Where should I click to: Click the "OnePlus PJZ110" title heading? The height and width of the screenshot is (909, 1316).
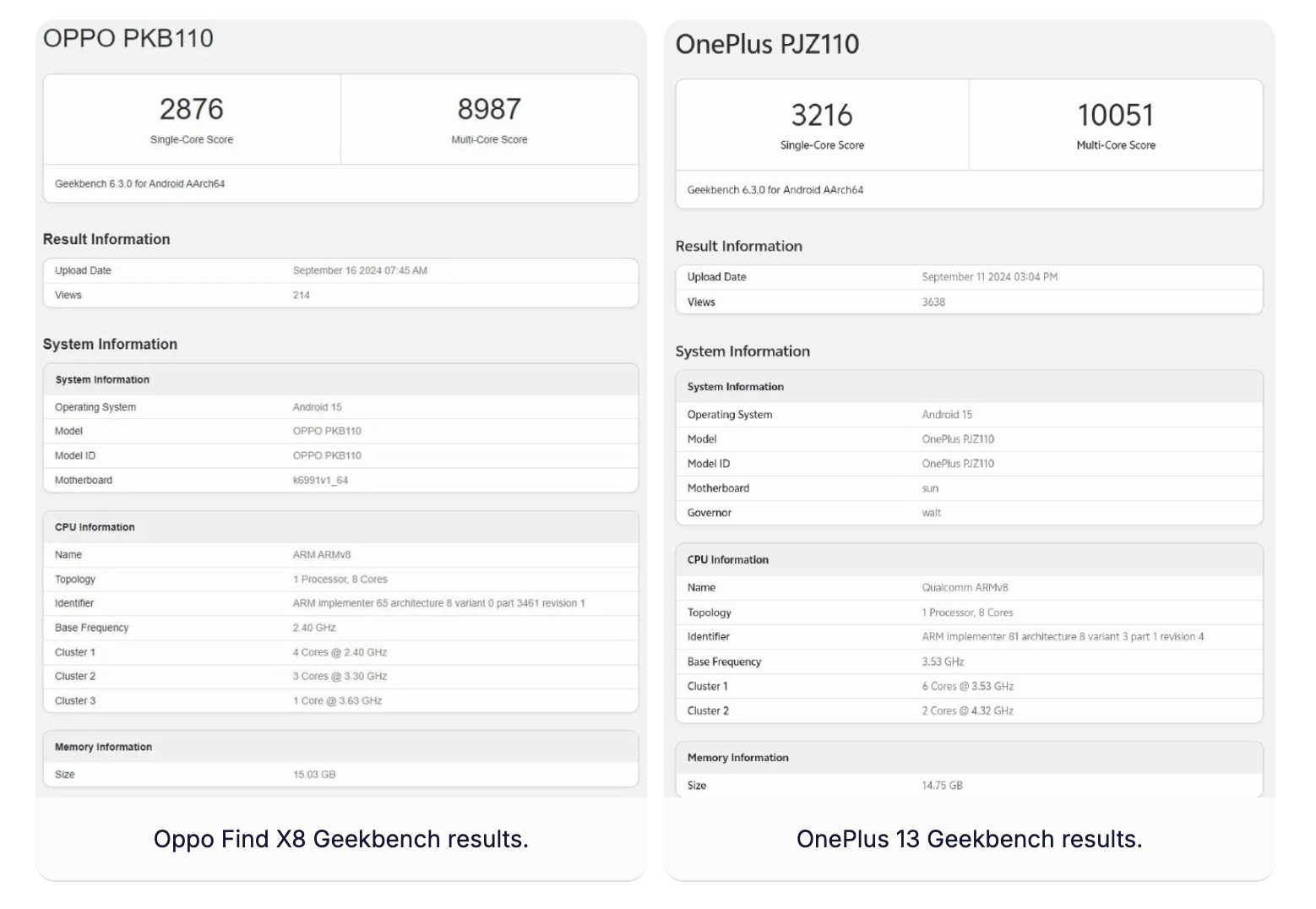[x=767, y=44]
